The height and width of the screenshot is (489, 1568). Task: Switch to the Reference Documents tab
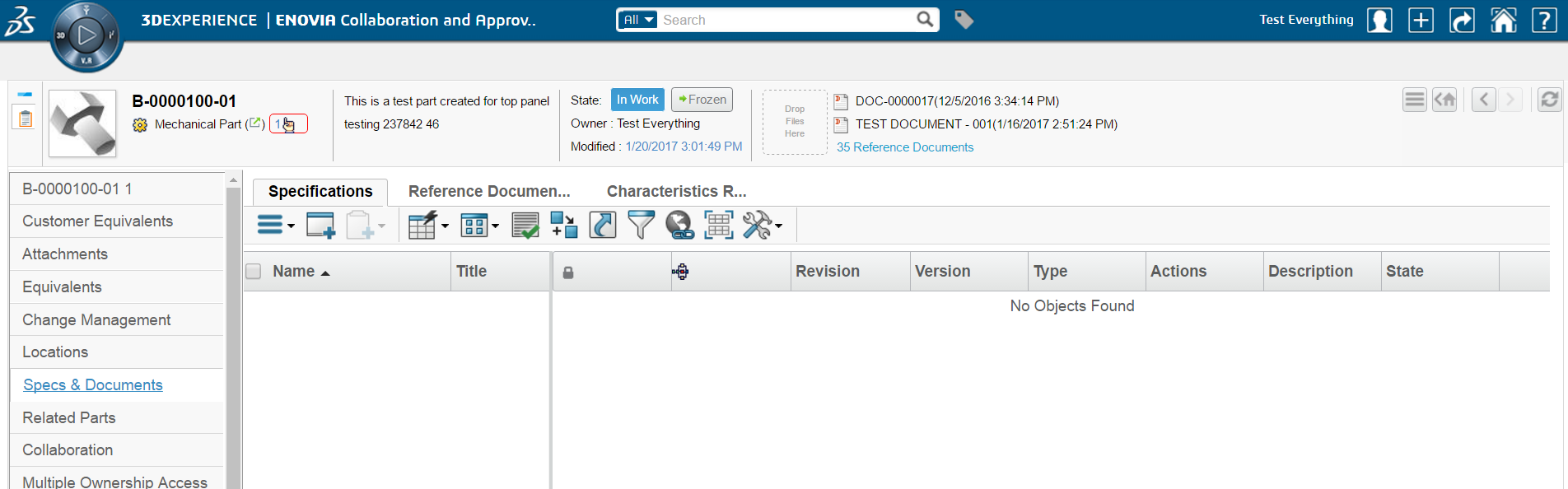pos(489,191)
